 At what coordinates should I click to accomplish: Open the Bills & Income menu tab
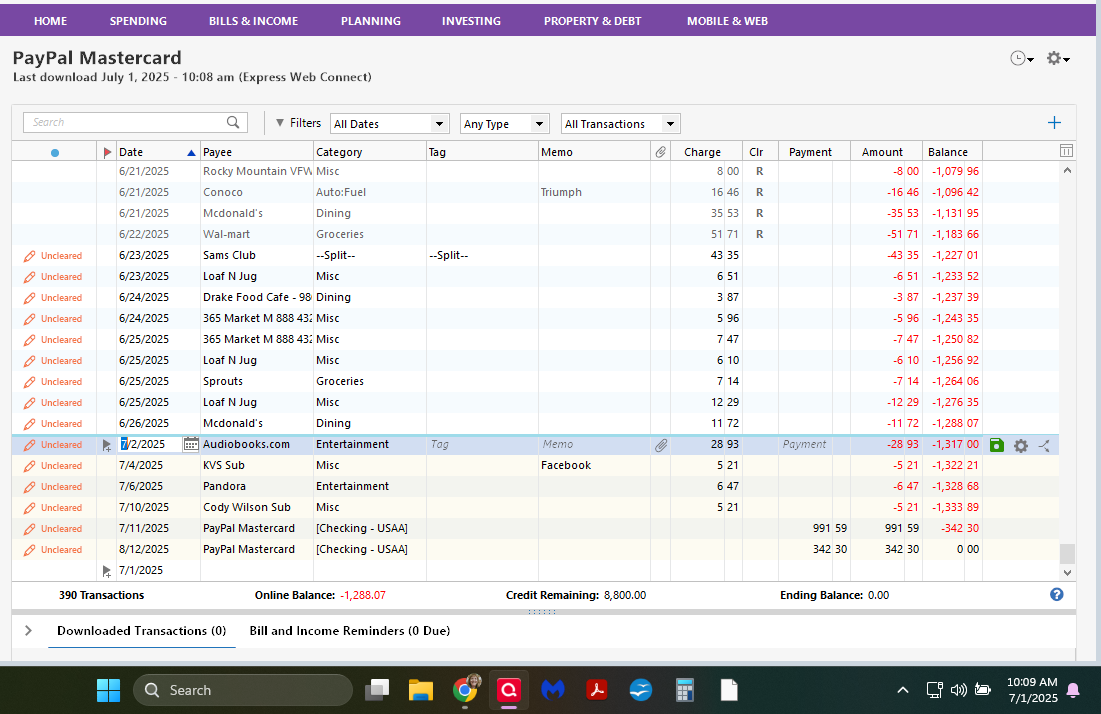(253, 21)
